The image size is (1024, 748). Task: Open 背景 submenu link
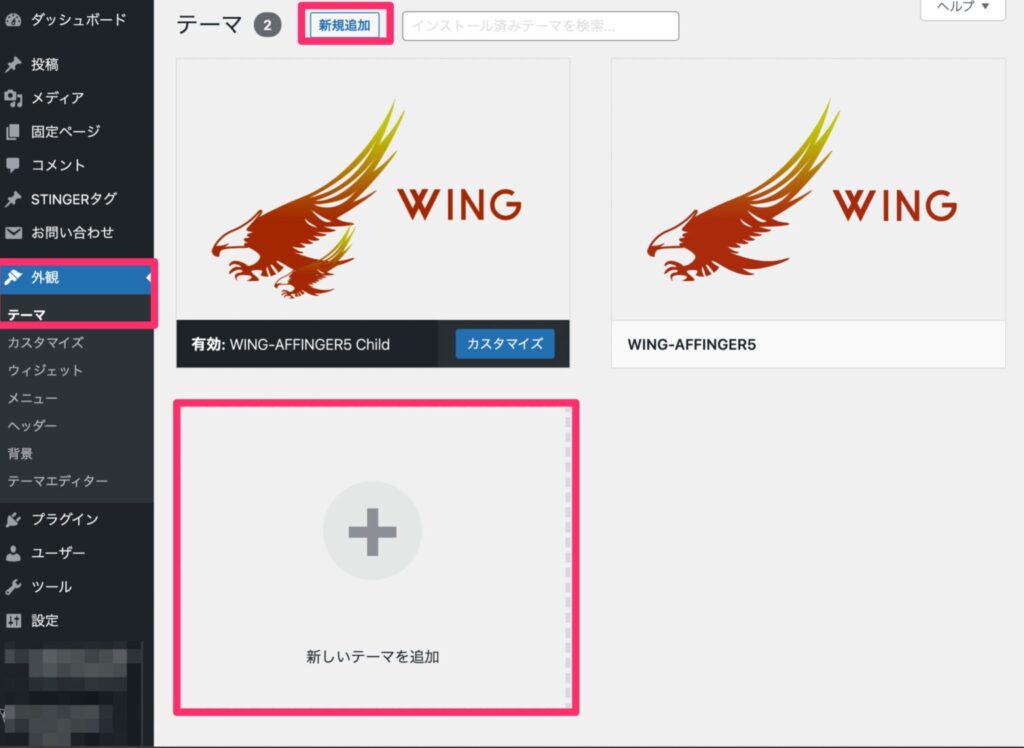[x=20, y=453]
